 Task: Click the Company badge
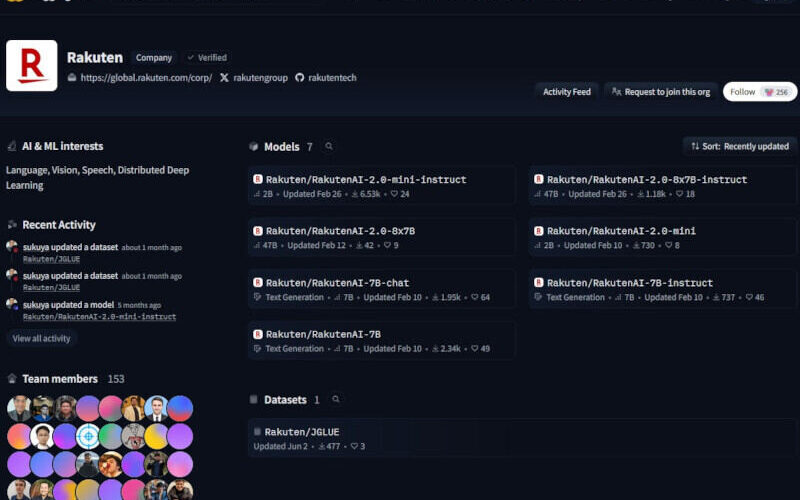pos(154,58)
